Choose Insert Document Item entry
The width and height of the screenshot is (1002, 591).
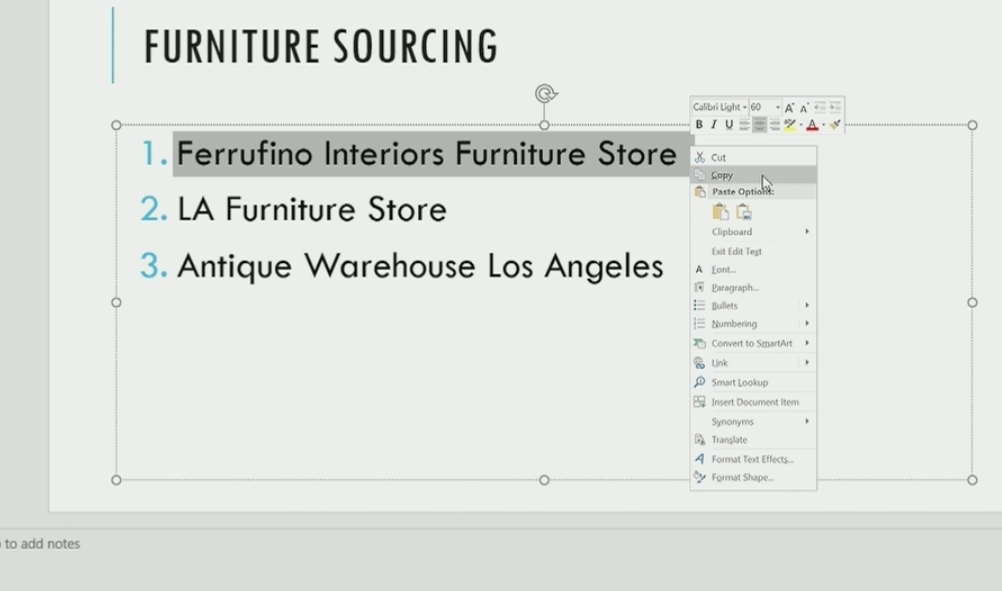[753, 402]
